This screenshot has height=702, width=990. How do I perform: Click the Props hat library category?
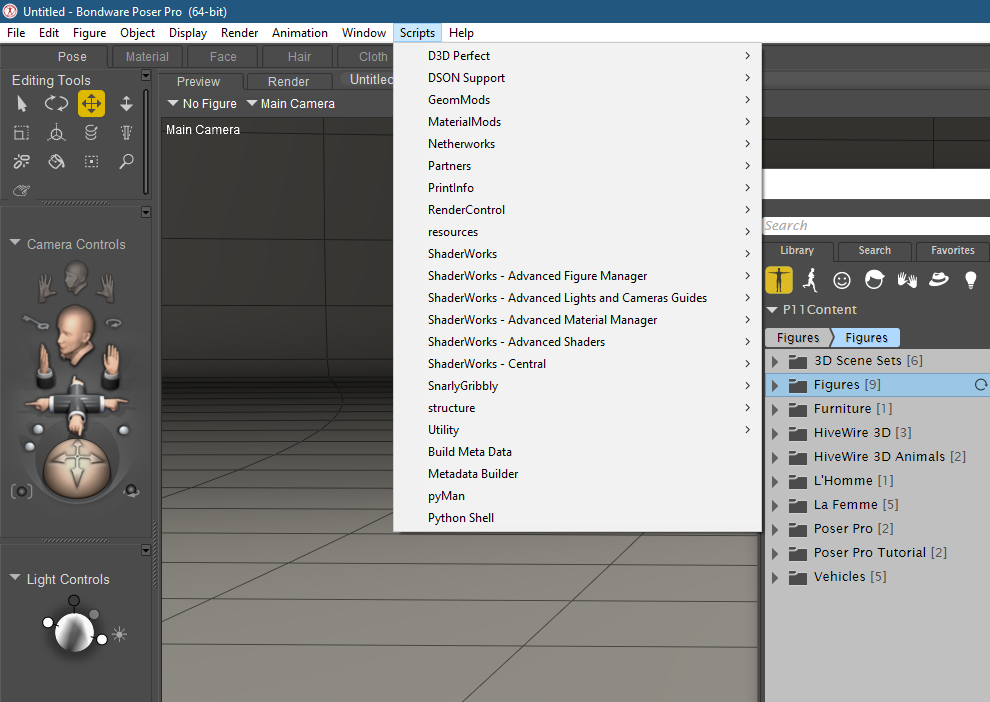point(938,280)
